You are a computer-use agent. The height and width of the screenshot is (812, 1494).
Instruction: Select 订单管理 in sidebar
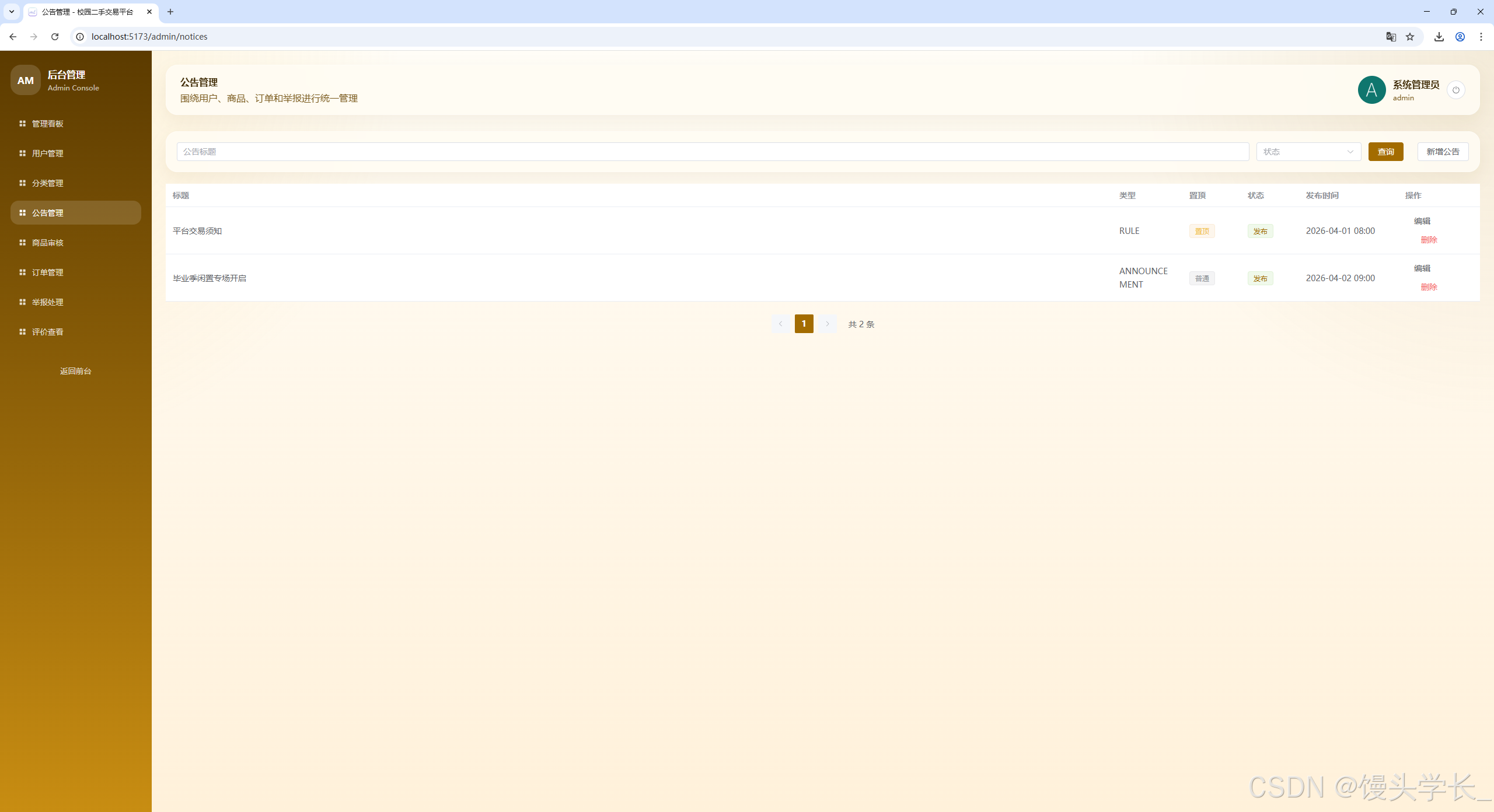click(48, 272)
